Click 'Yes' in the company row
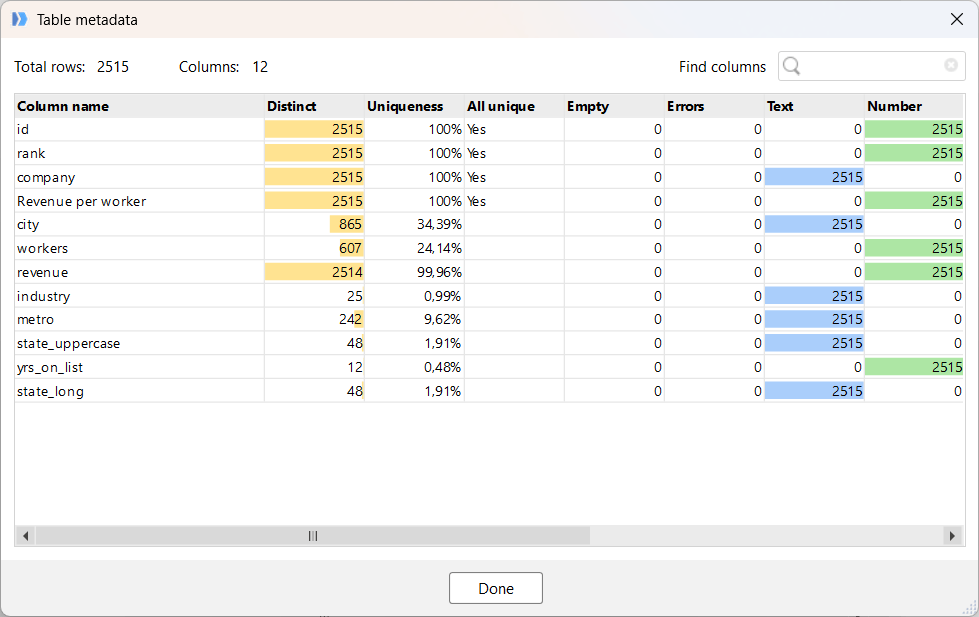Image resolution: width=979 pixels, height=617 pixels. click(476, 177)
